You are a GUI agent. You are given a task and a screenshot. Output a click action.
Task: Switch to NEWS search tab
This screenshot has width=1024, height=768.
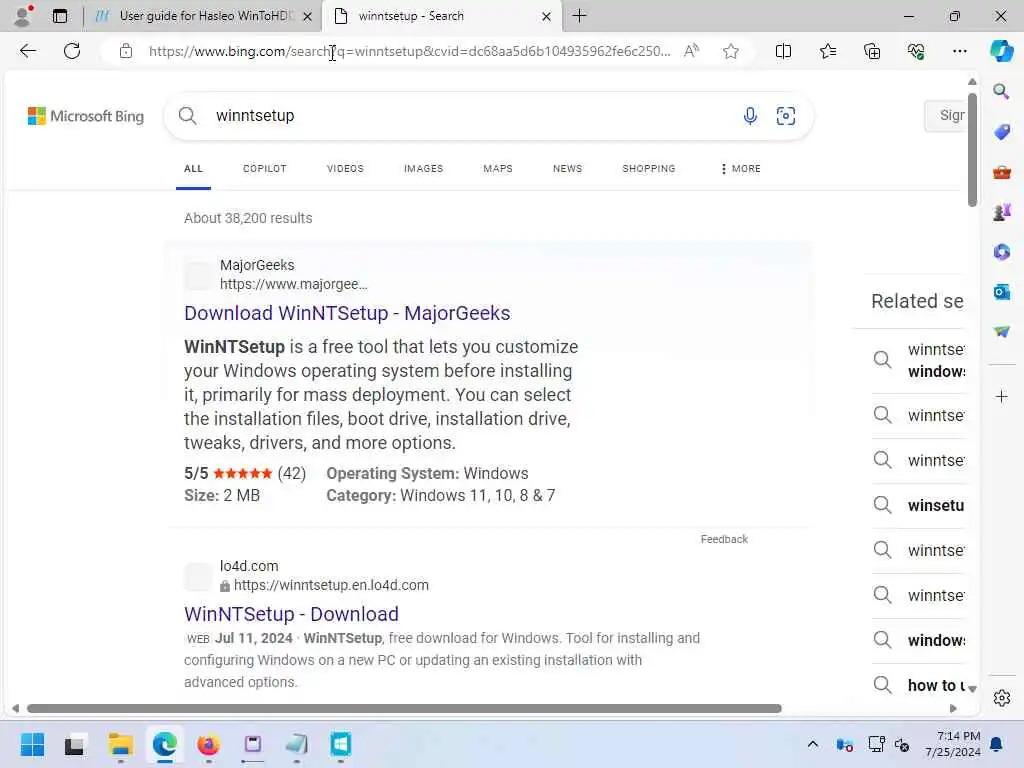pos(567,168)
